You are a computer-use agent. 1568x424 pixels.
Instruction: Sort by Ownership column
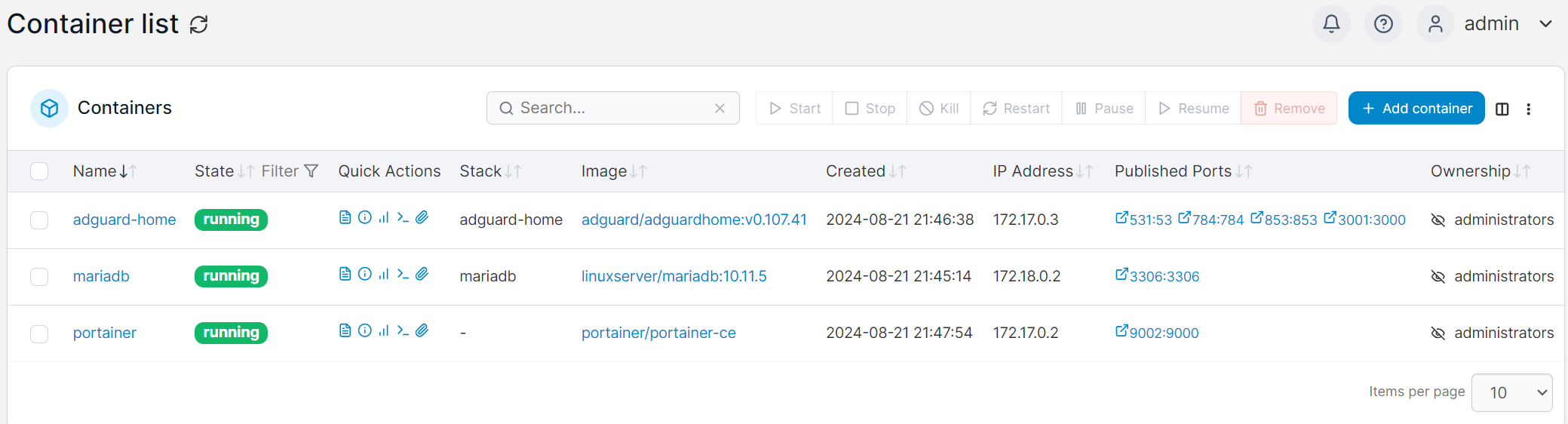(1481, 171)
